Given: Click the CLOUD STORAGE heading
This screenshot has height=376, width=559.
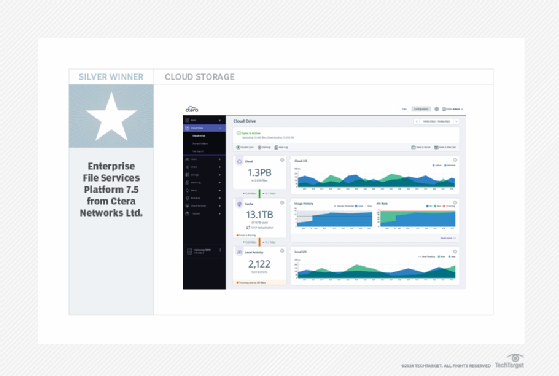Looking at the screenshot, I should point(200,77).
